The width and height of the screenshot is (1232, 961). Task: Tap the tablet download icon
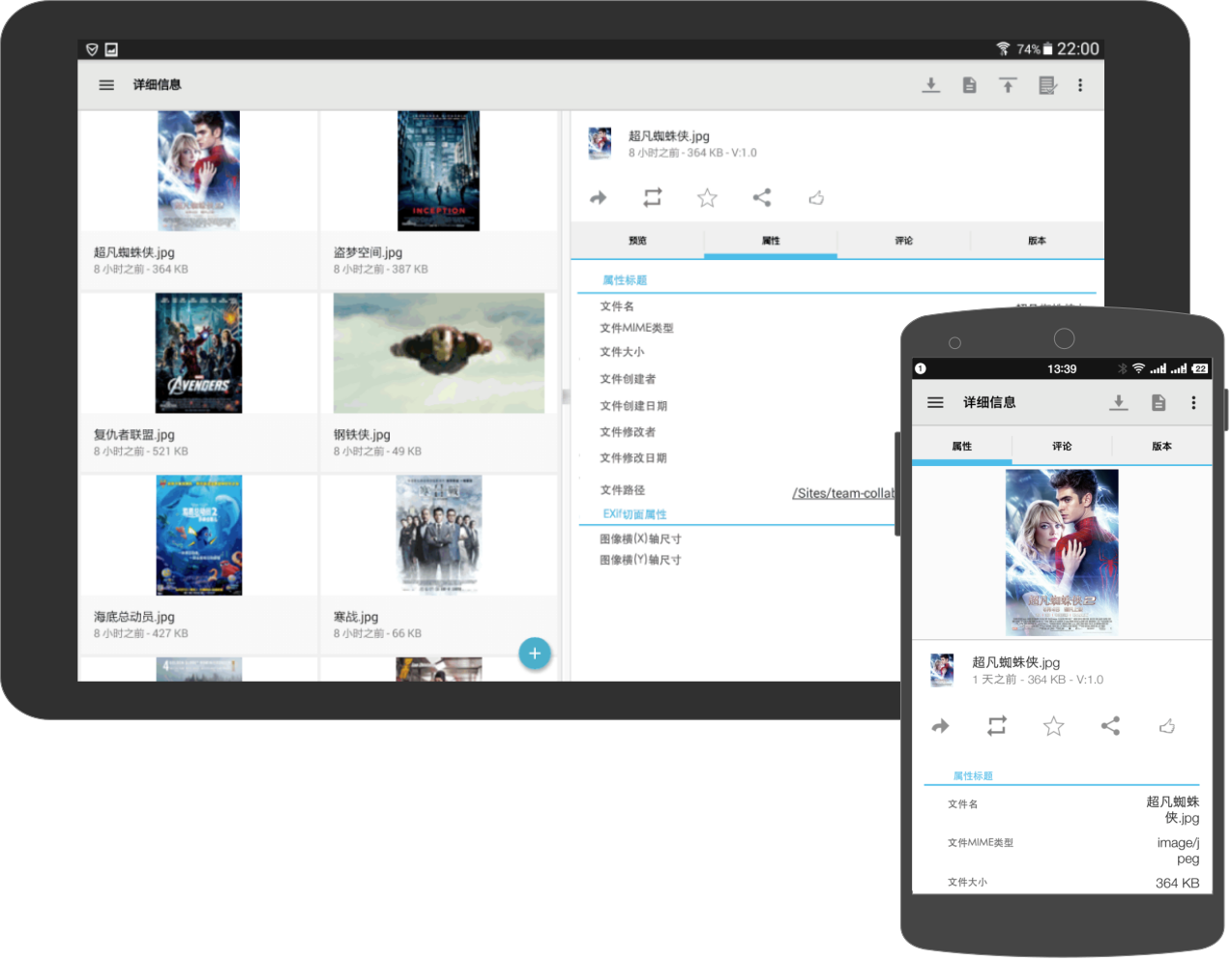pyautogui.click(x=930, y=85)
